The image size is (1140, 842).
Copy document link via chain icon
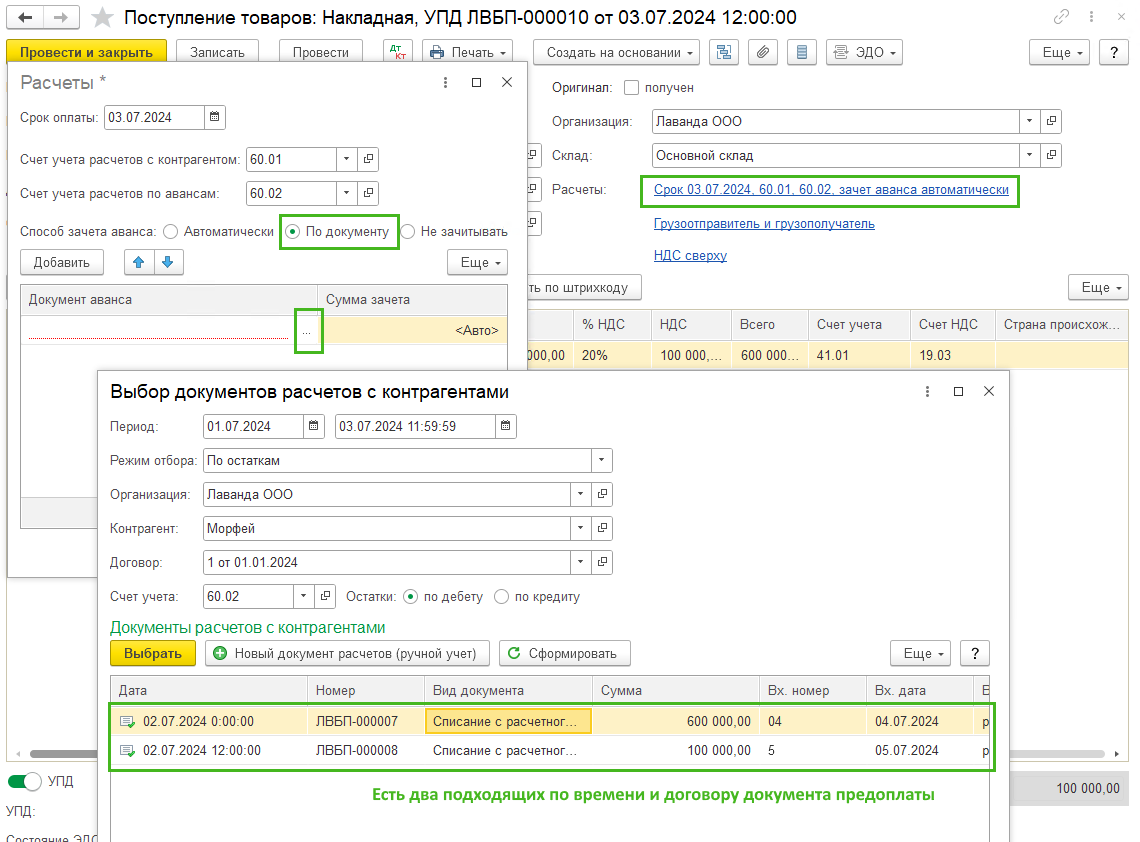click(x=1061, y=16)
